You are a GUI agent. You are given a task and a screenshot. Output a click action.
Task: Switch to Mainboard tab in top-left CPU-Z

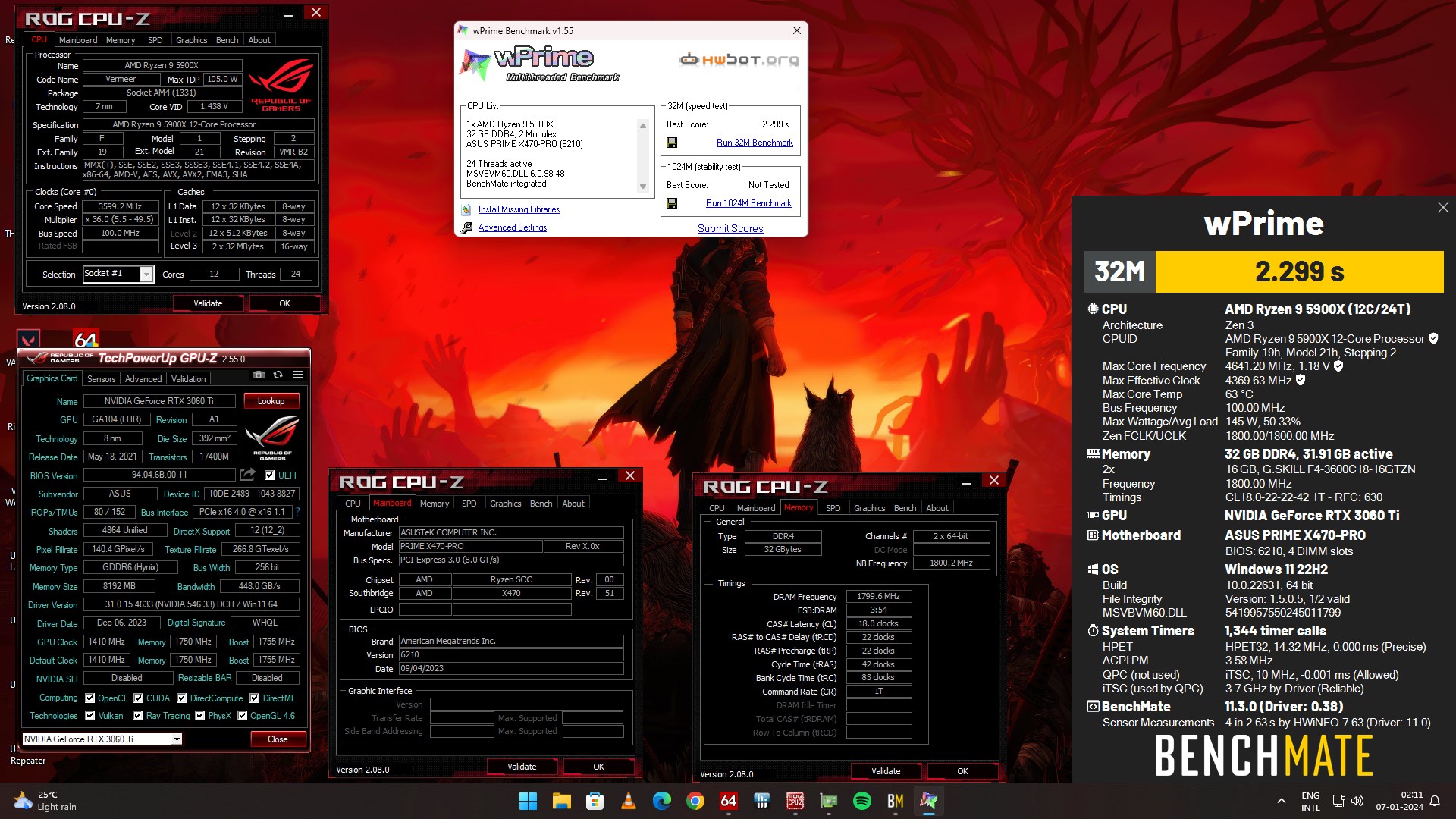click(x=78, y=40)
